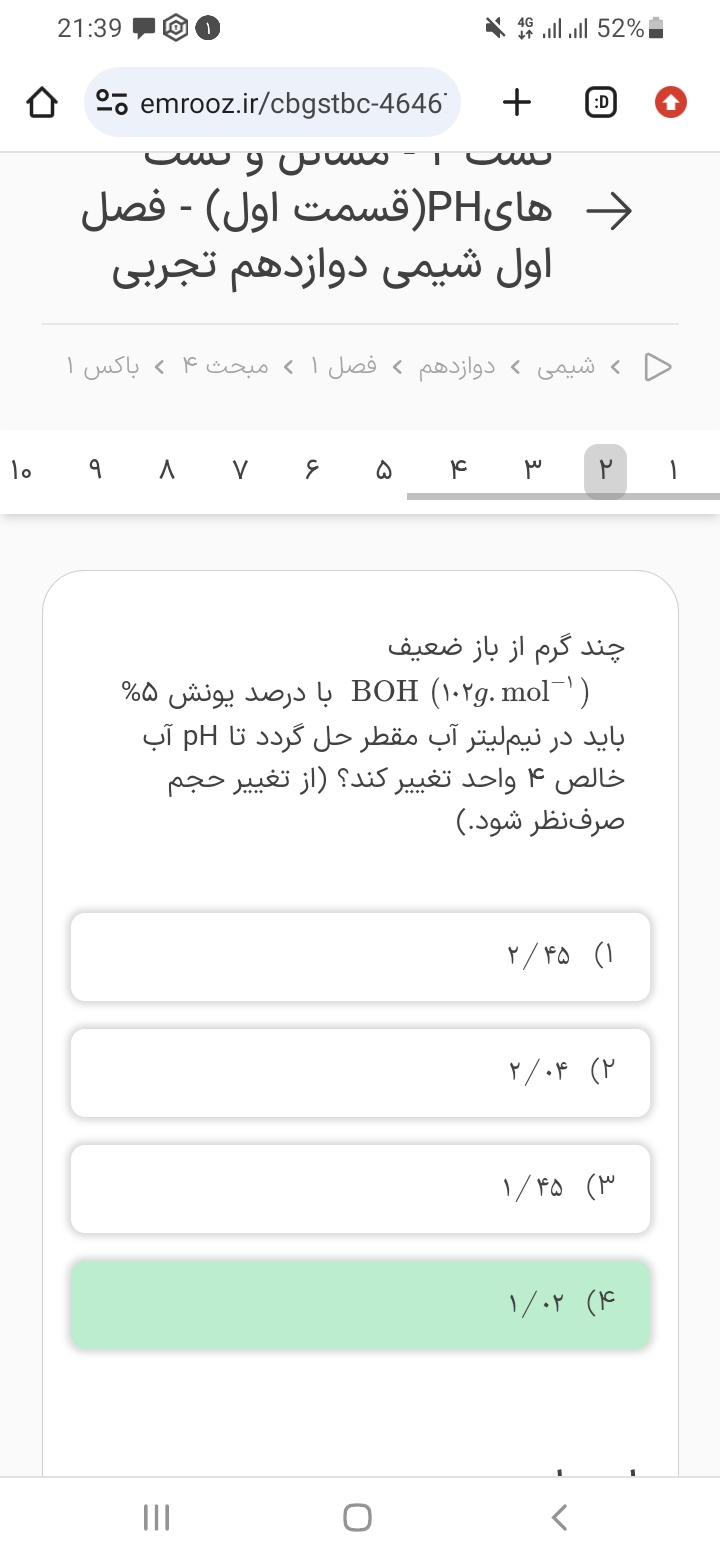Open a new tab with plus icon
This screenshot has width=720, height=1560.
516,102
